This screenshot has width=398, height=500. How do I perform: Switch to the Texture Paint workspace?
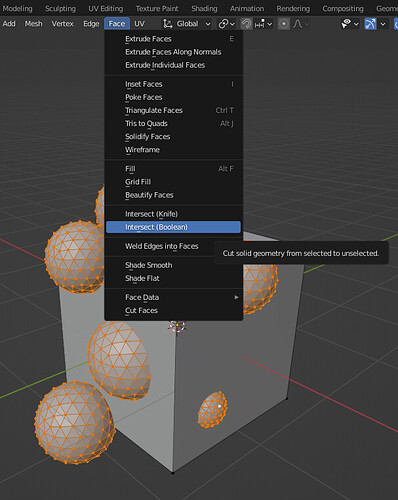pos(157,8)
